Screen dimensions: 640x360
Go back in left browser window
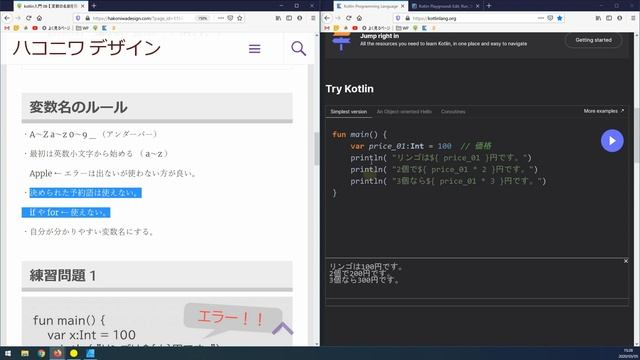7,18
